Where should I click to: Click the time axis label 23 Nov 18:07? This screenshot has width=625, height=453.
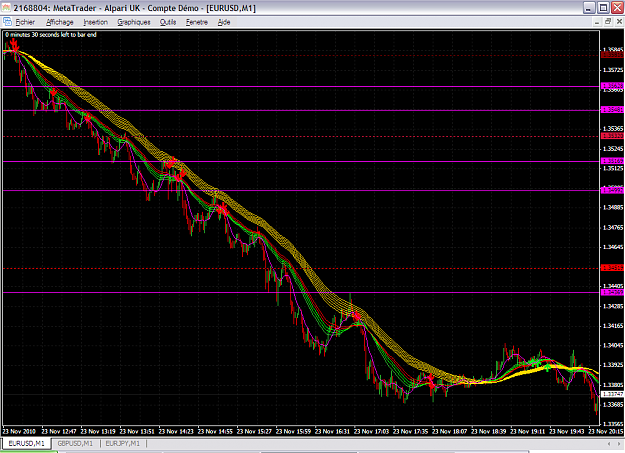tap(450, 431)
